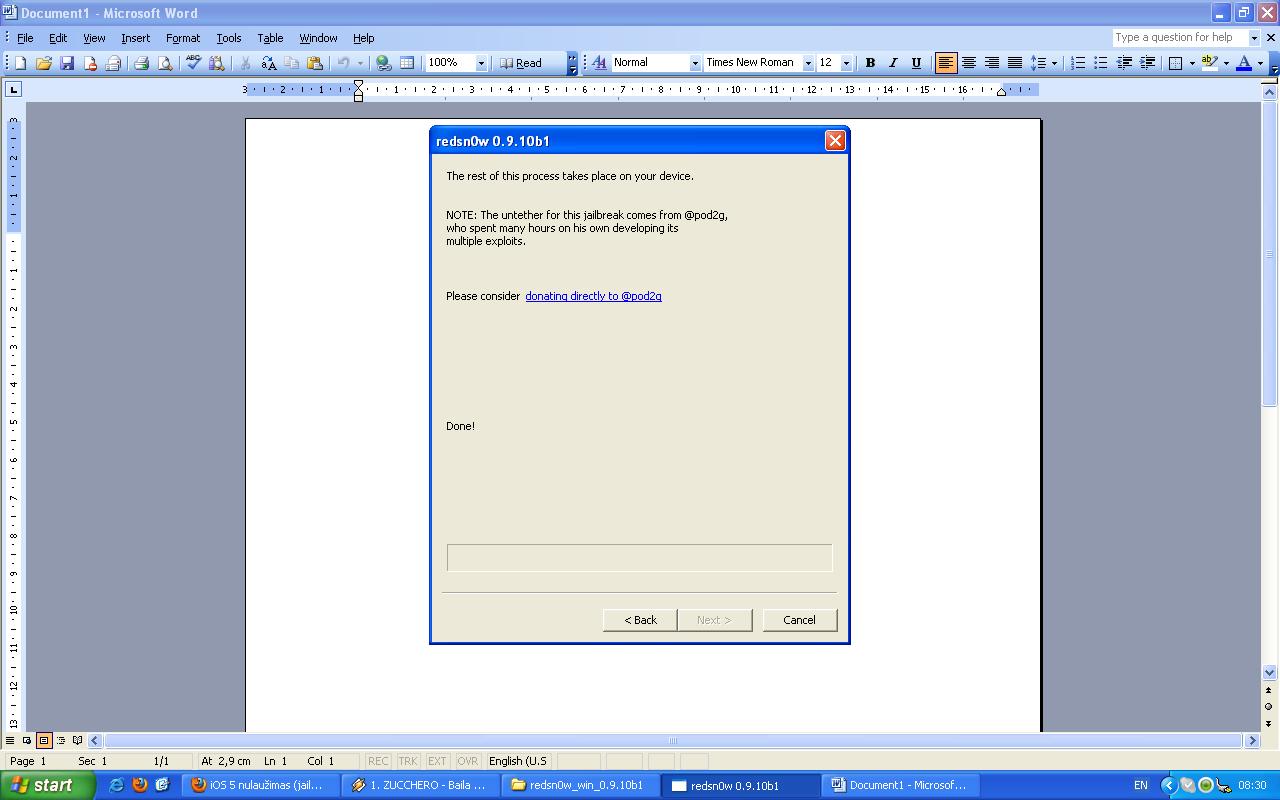This screenshot has width=1280, height=800.
Task: Open the Line Spacing dropdown arrow
Action: click(1054, 63)
